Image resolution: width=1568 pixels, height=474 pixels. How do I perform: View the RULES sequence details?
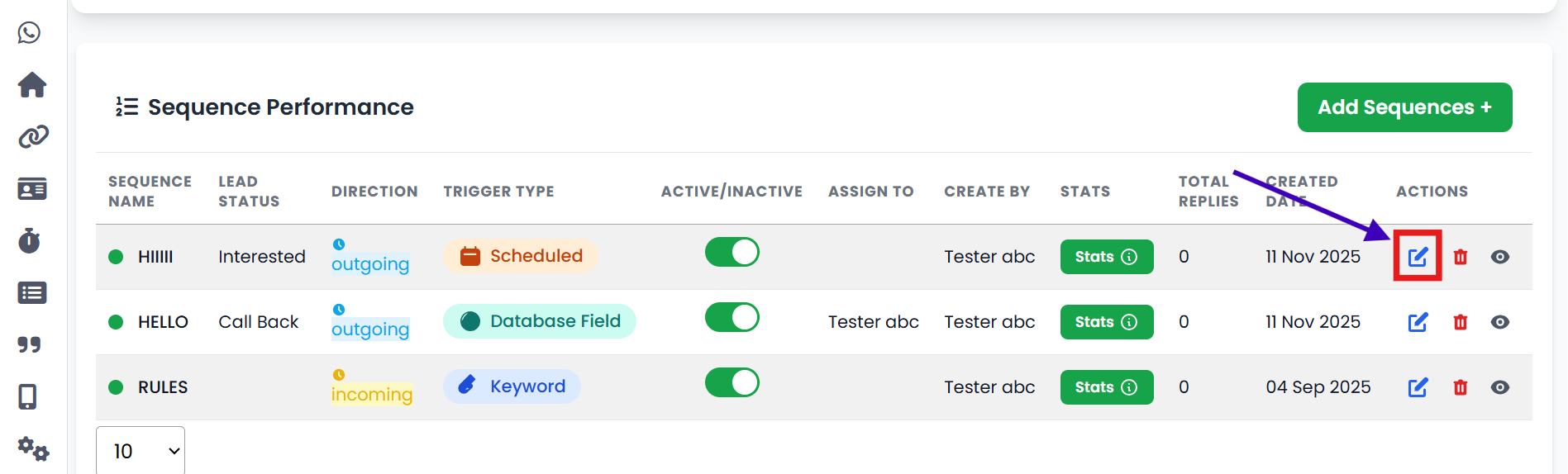(1500, 387)
